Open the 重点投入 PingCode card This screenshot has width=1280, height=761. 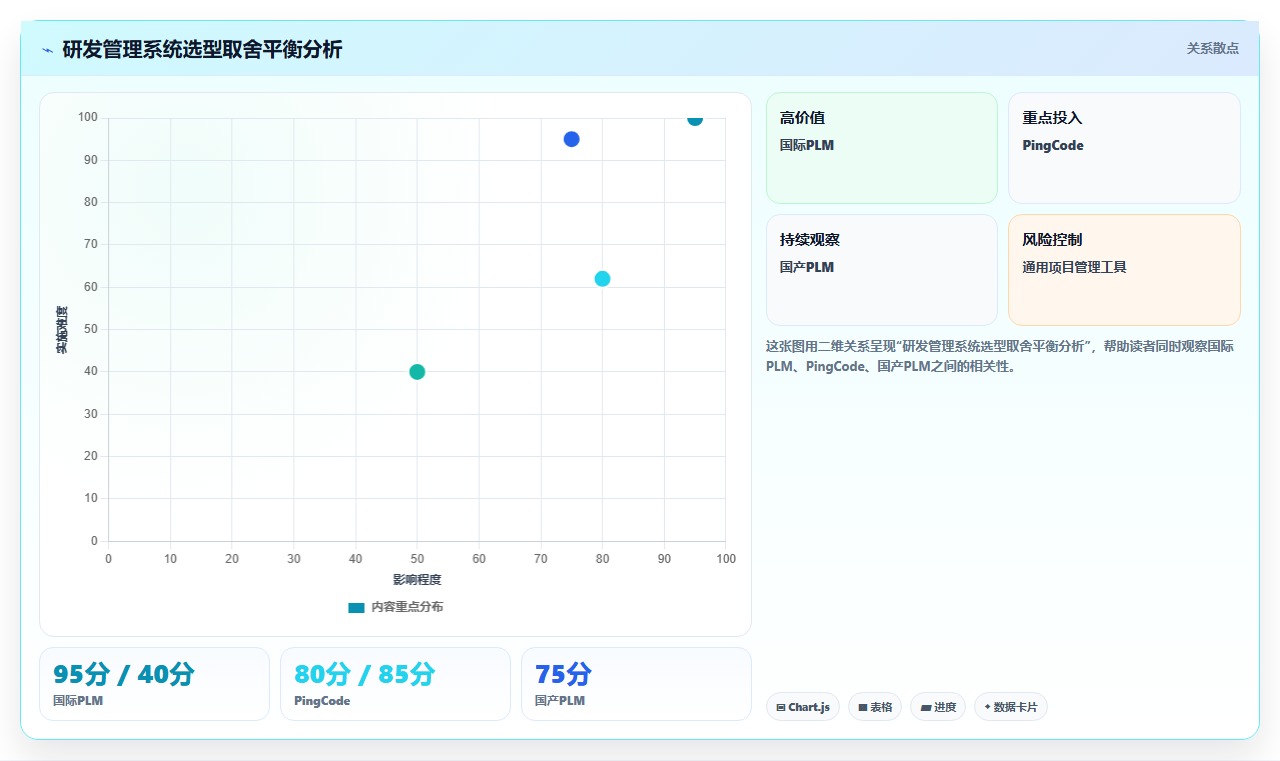[x=1124, y=148]
